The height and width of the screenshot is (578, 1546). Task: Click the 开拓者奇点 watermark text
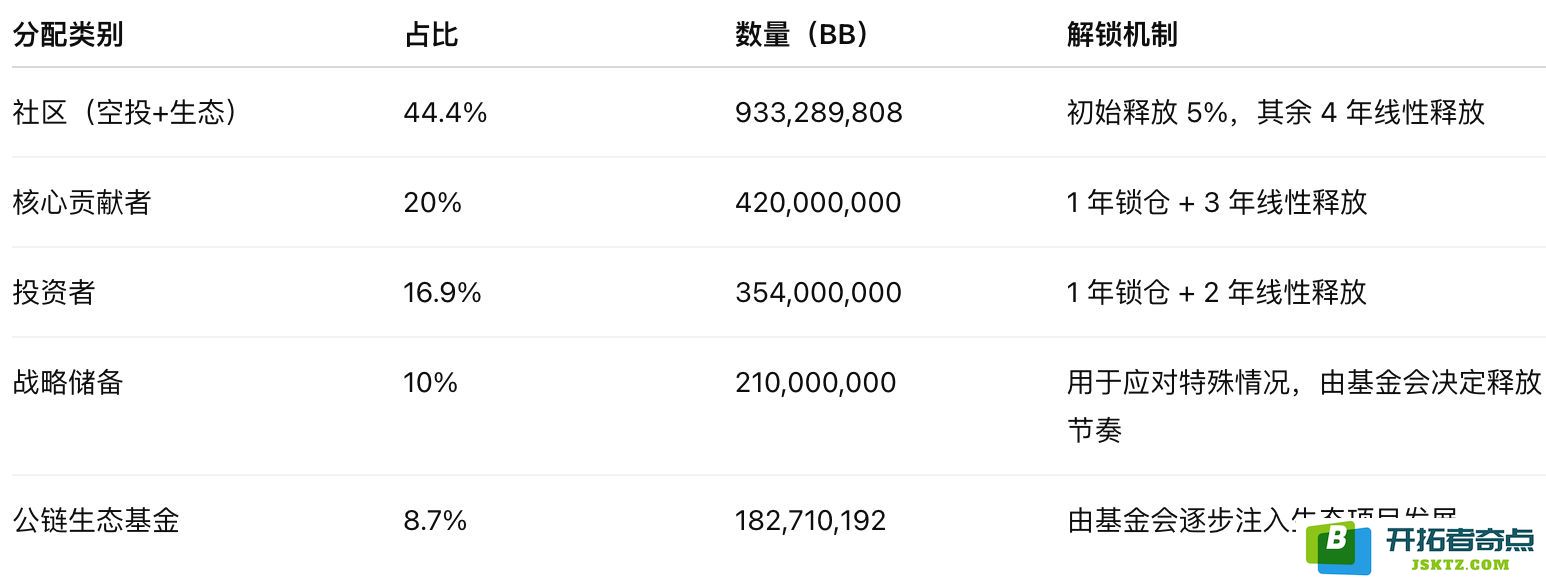point(1459,539)
